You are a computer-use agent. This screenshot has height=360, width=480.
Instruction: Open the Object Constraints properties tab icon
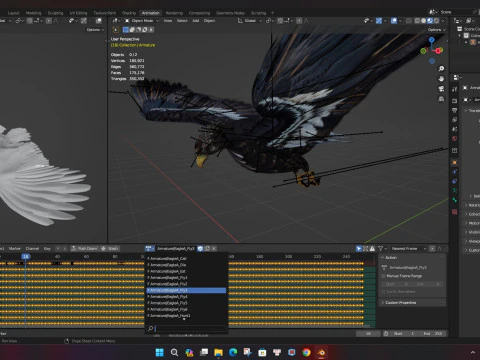[454, 181]
